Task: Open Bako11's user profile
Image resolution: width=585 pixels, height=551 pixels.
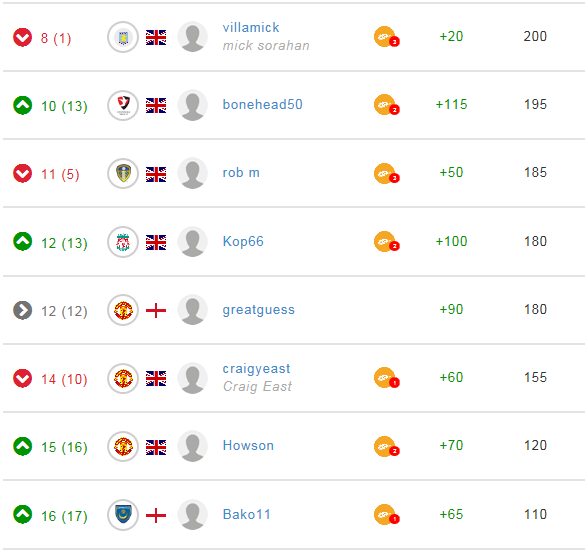Action: pyautogui.click(x=246, y=514)
